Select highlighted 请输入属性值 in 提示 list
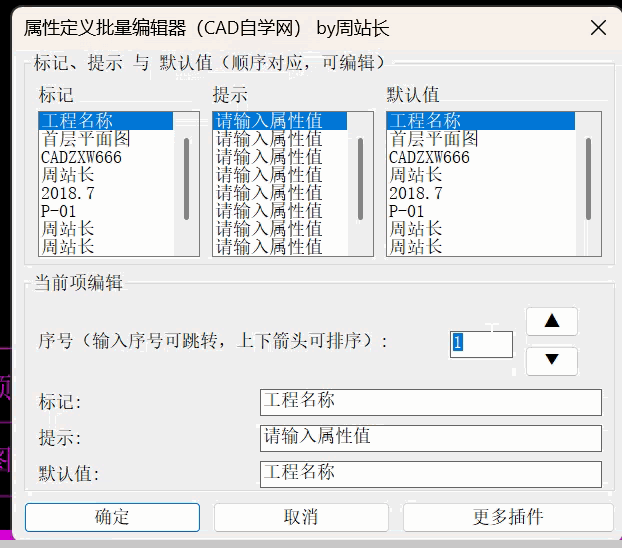Image resolution: width=622 pixels, height=548 pixels. [x=269, y=121]
